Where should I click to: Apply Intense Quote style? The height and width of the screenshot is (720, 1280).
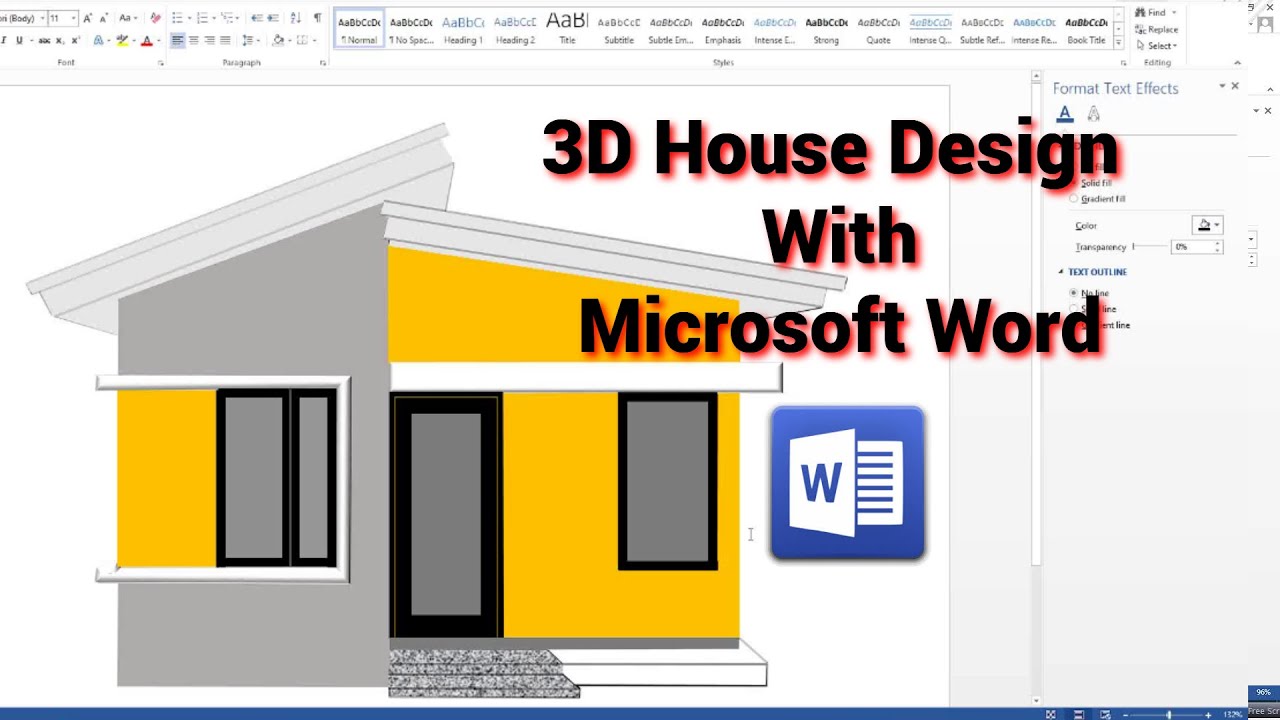coord(930,29)
